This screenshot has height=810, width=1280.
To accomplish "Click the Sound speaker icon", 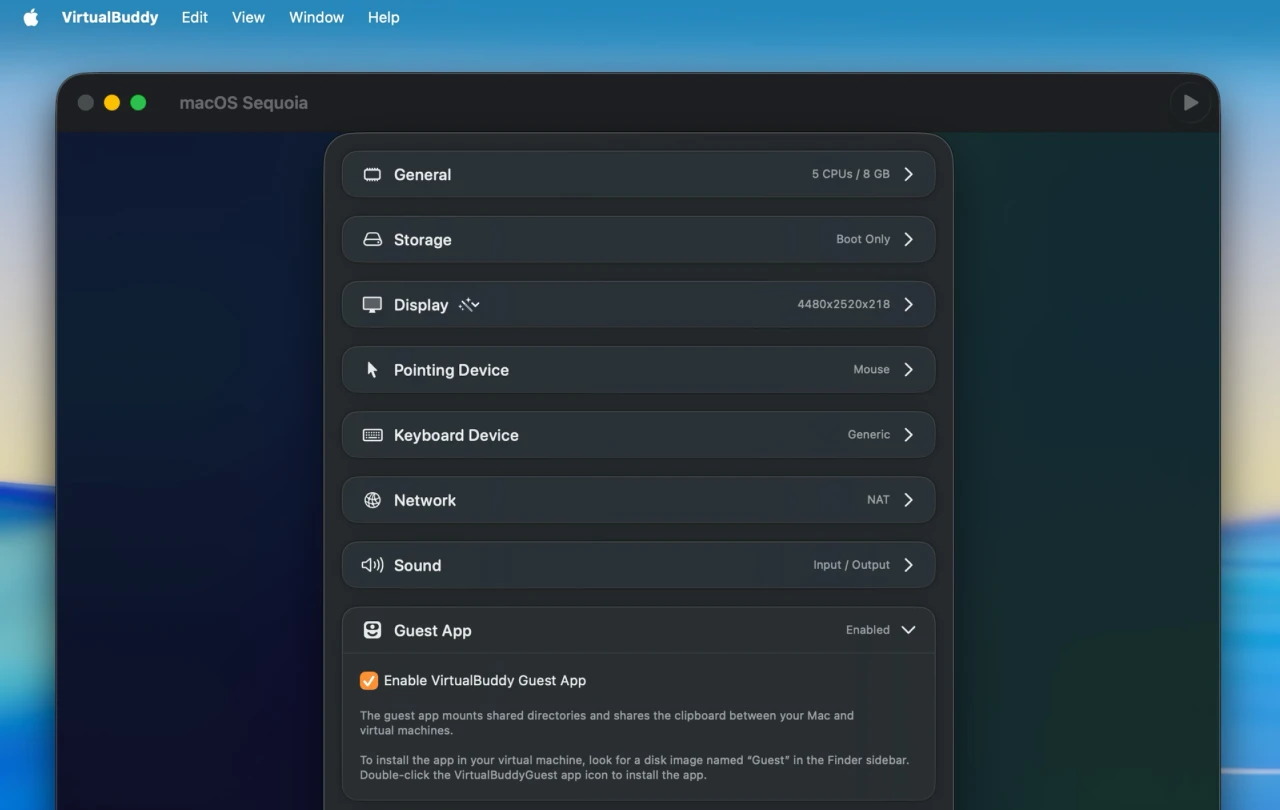I will coord(372,565).
